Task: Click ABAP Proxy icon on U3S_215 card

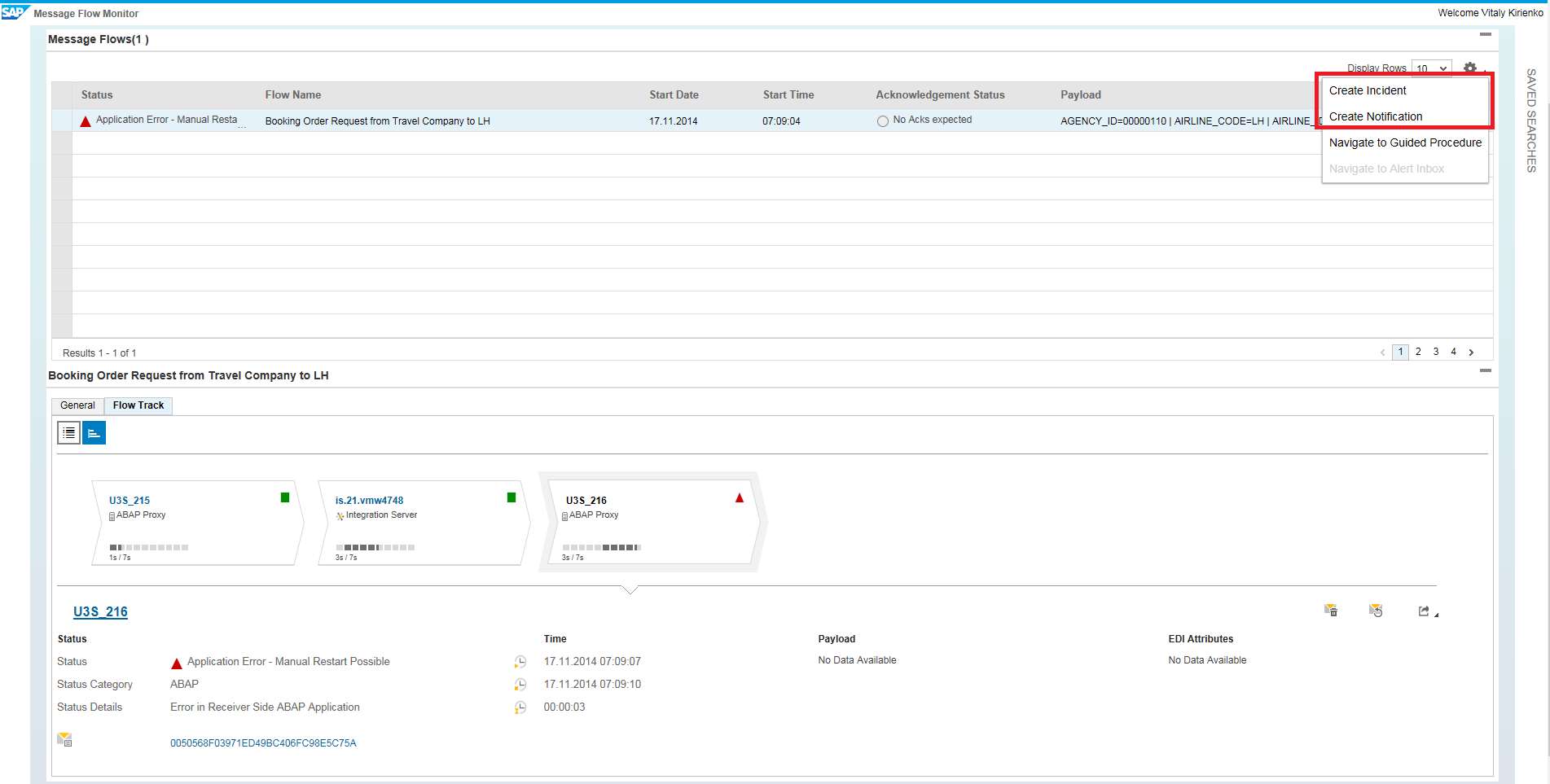Action: 112,516
